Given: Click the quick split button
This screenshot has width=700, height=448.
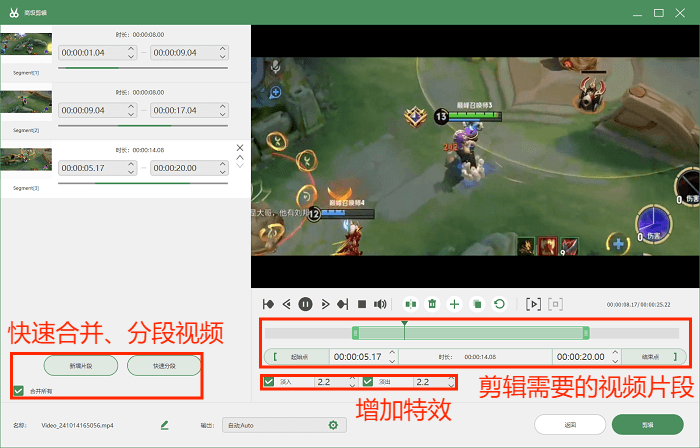Looking at the screenshot, I should point(164,366).
